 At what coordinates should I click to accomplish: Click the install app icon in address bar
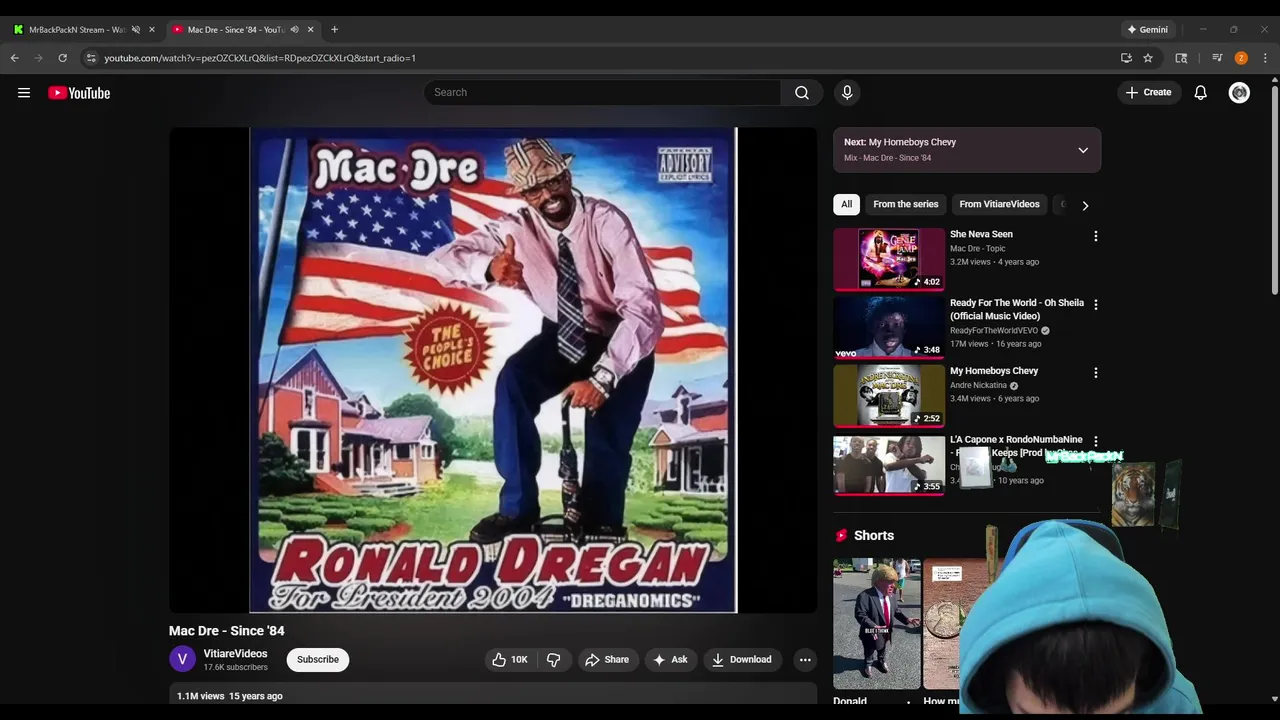[x=1126, y=58]
